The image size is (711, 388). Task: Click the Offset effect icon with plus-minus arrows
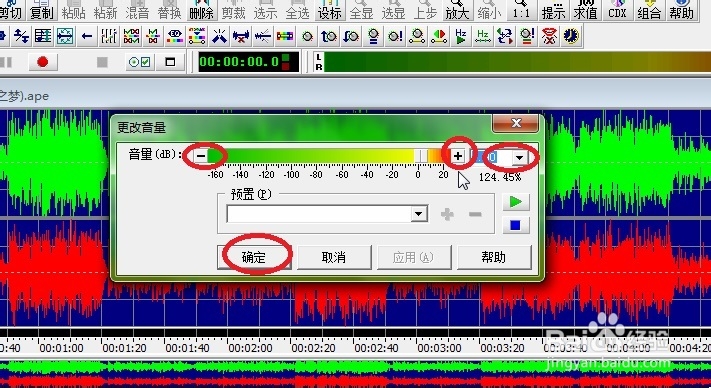[x=21, y=36]
